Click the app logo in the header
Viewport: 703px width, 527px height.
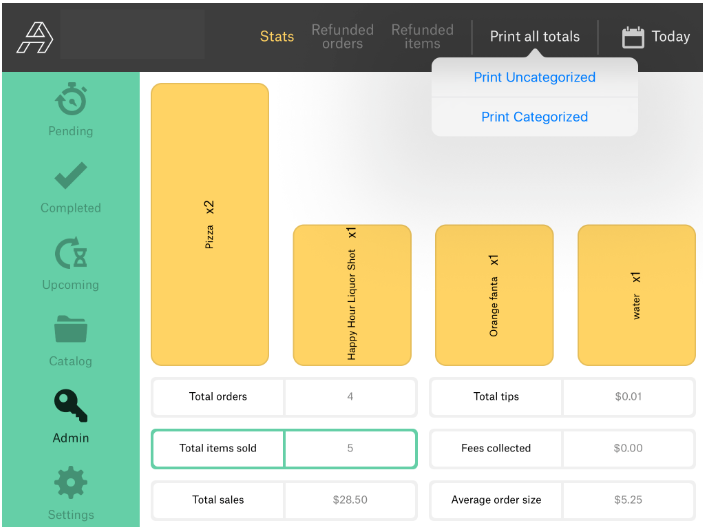coord(35,37)
